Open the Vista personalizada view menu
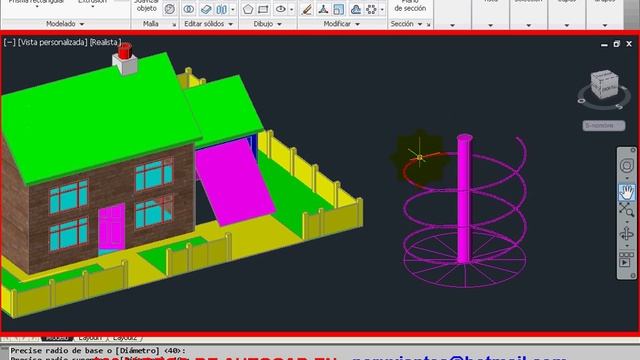640x360 pixels. pos(53,42)
